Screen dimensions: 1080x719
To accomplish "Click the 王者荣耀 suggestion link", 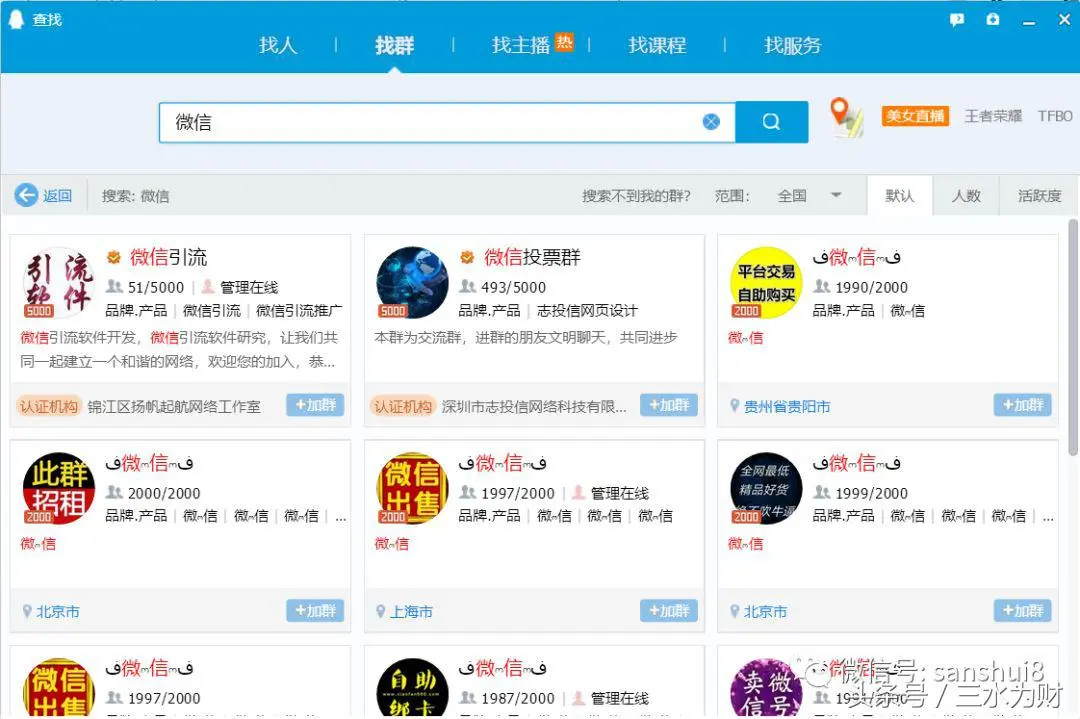I will point(993,116).
